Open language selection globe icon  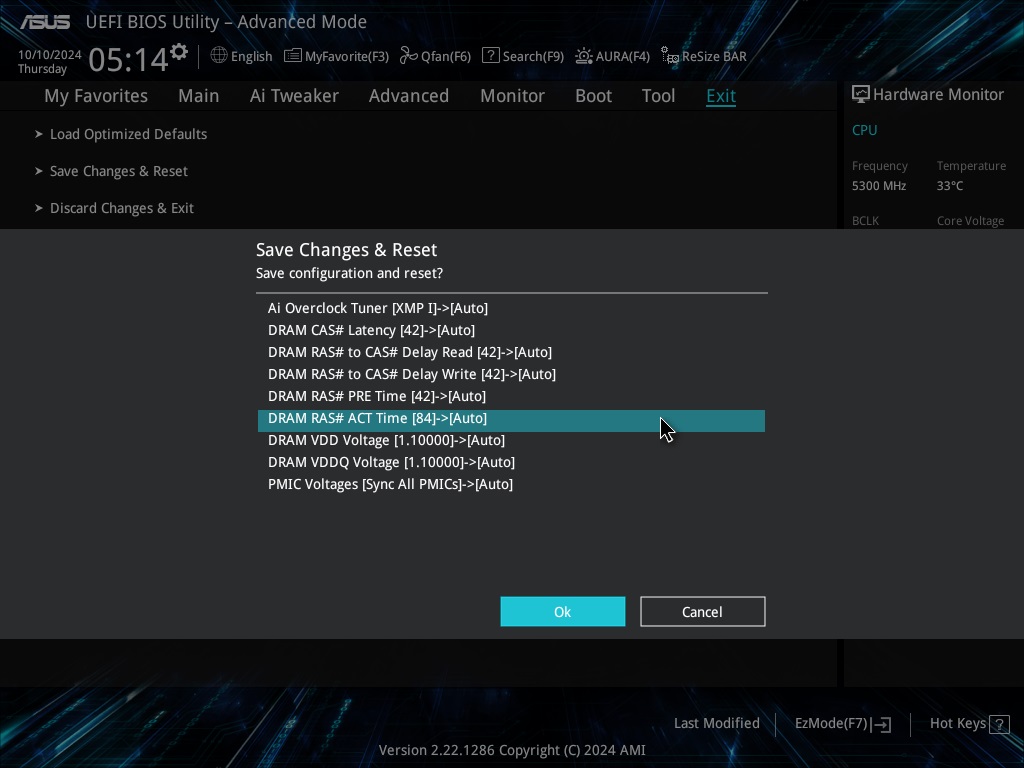click(219, 56)
